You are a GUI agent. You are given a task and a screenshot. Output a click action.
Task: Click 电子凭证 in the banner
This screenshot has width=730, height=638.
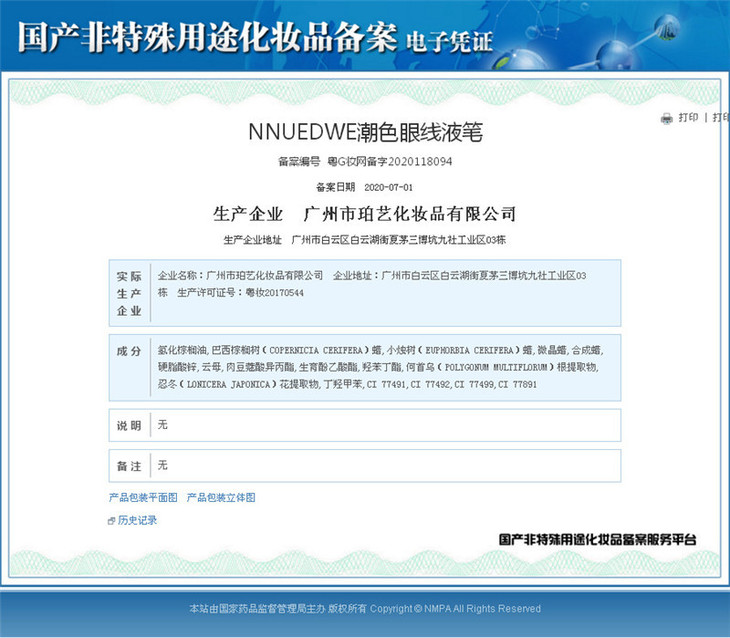click(x=449, y=41)
